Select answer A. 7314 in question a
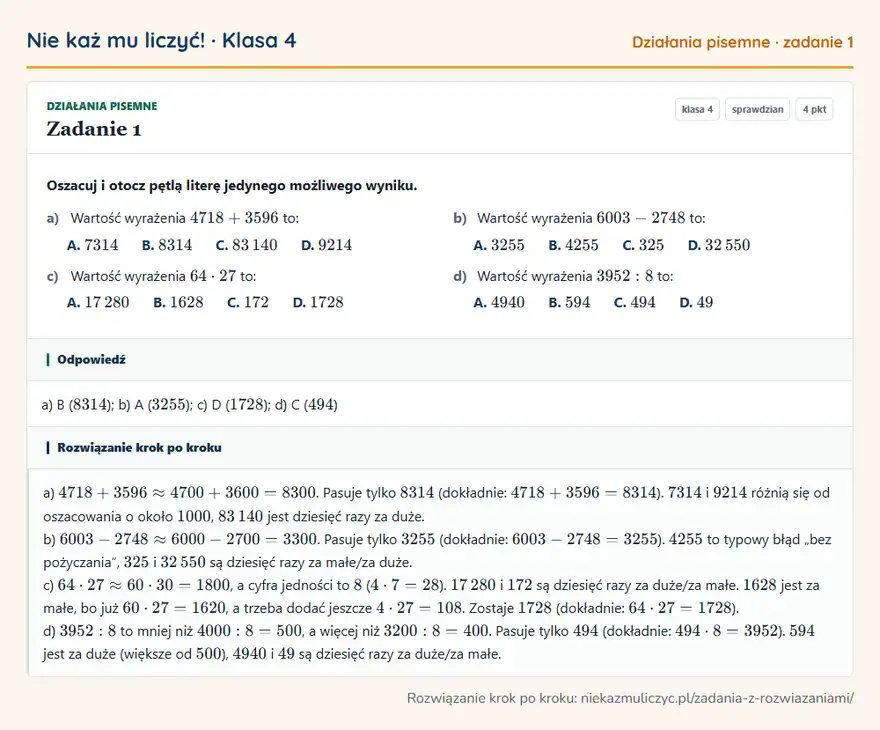The height and width of the screenshot is (730, 880). coord(93,245)
